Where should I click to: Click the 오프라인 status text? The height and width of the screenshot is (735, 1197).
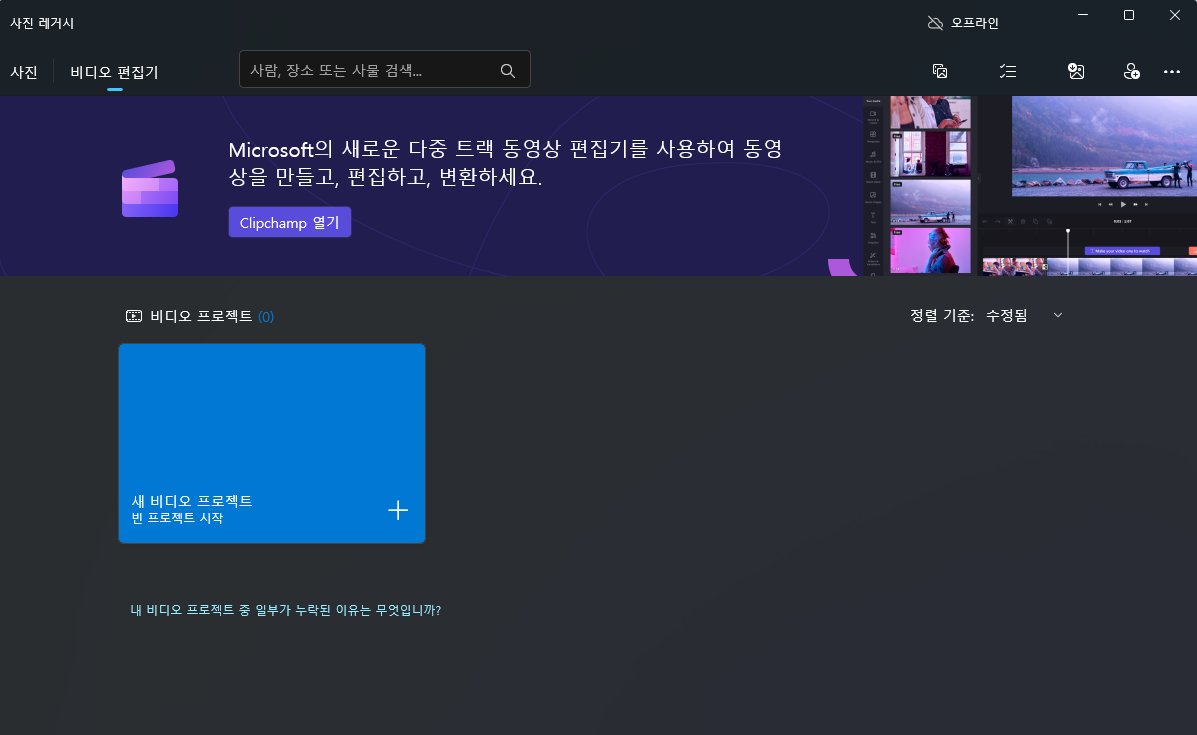click(x=975, y=23)
